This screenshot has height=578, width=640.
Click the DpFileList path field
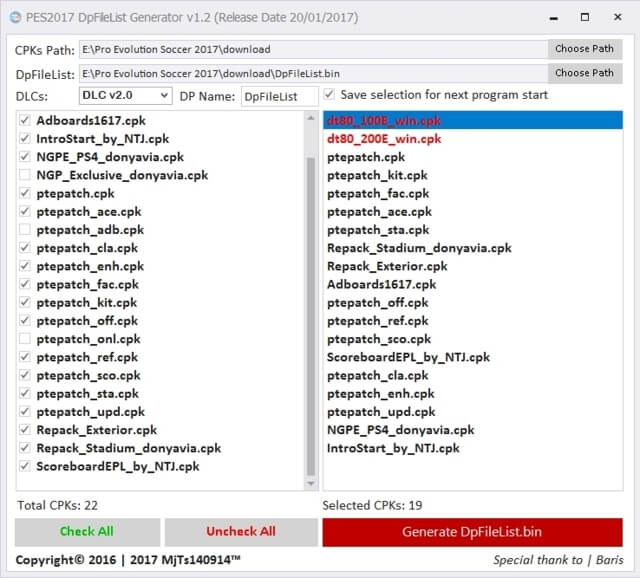[x=313, y=73]
